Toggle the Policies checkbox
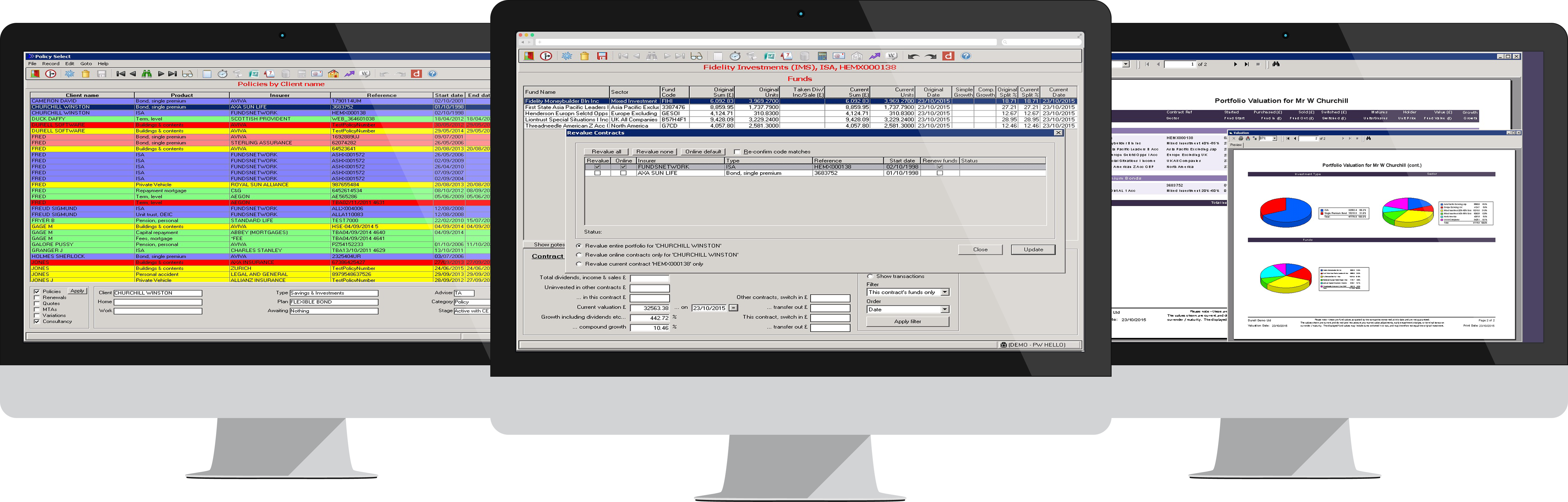1568x502 pixels. 37,292
